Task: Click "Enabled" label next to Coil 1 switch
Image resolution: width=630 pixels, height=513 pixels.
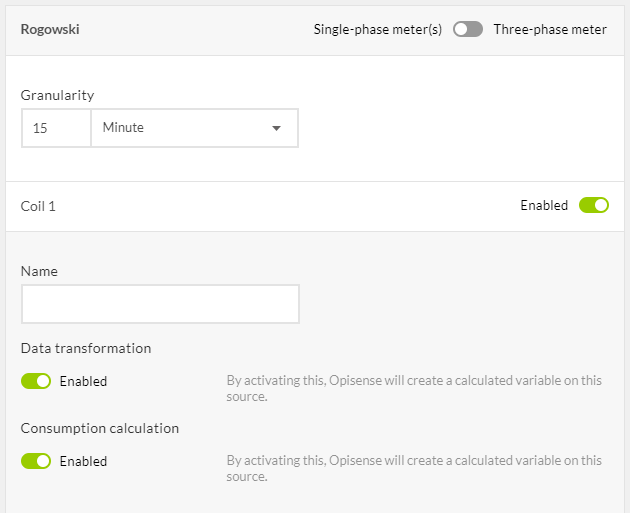Action: coord(544,206)
